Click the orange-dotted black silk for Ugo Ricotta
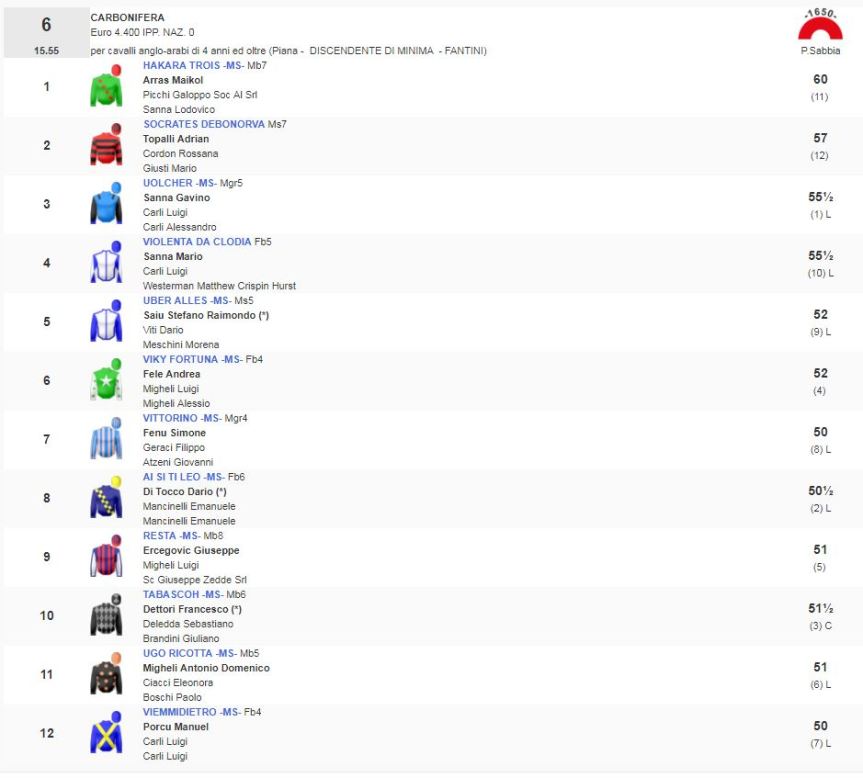This screenshot has height=778, width=863. tap(106, 676)
